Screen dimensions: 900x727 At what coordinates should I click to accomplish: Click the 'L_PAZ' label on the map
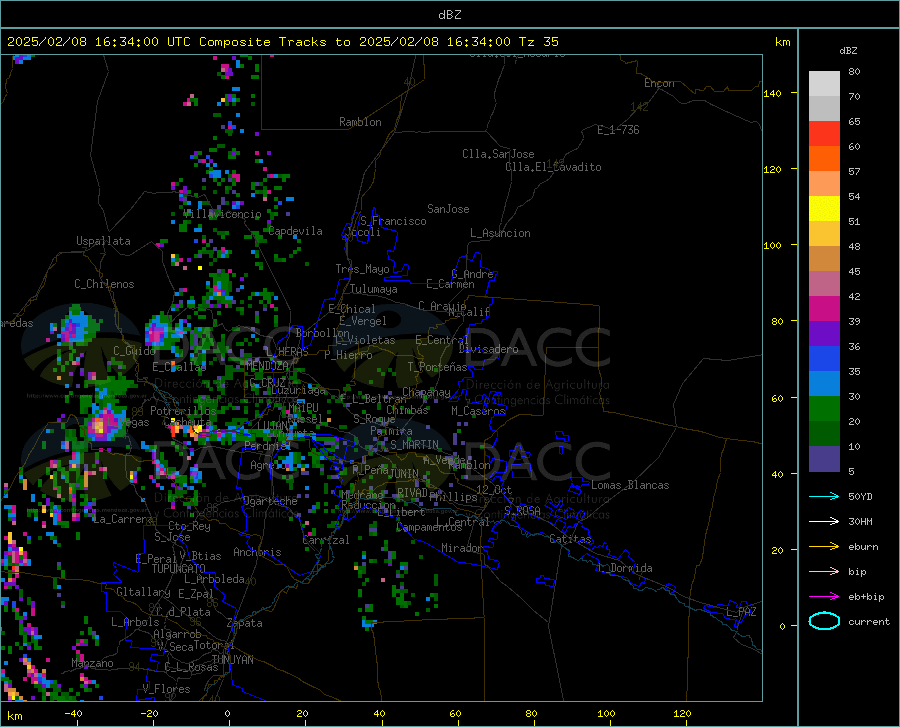click(741, 612)
